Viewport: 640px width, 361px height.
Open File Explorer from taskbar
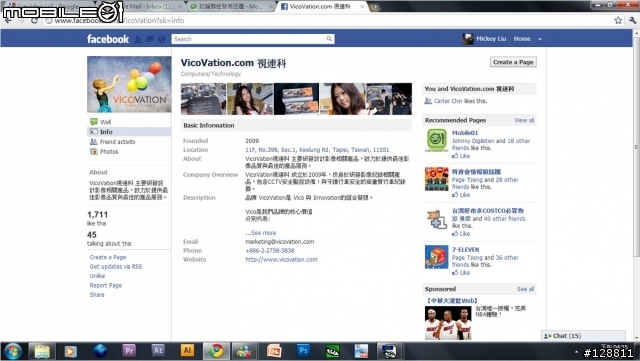[x=42, y=351]
